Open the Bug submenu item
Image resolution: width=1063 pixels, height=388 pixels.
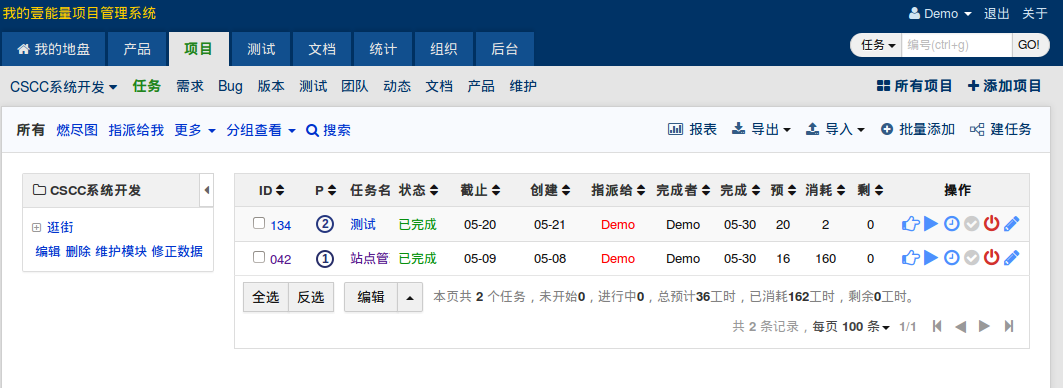[230, 87]
